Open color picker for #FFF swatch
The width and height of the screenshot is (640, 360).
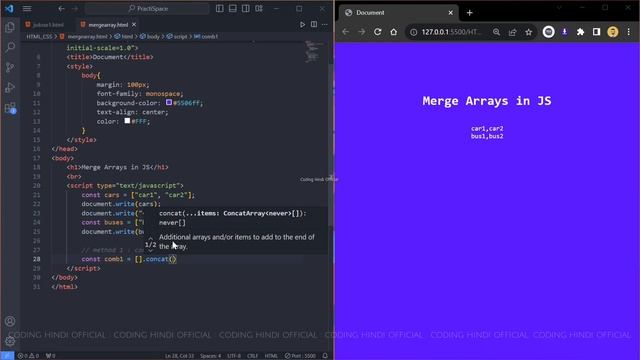click(127, 121)
